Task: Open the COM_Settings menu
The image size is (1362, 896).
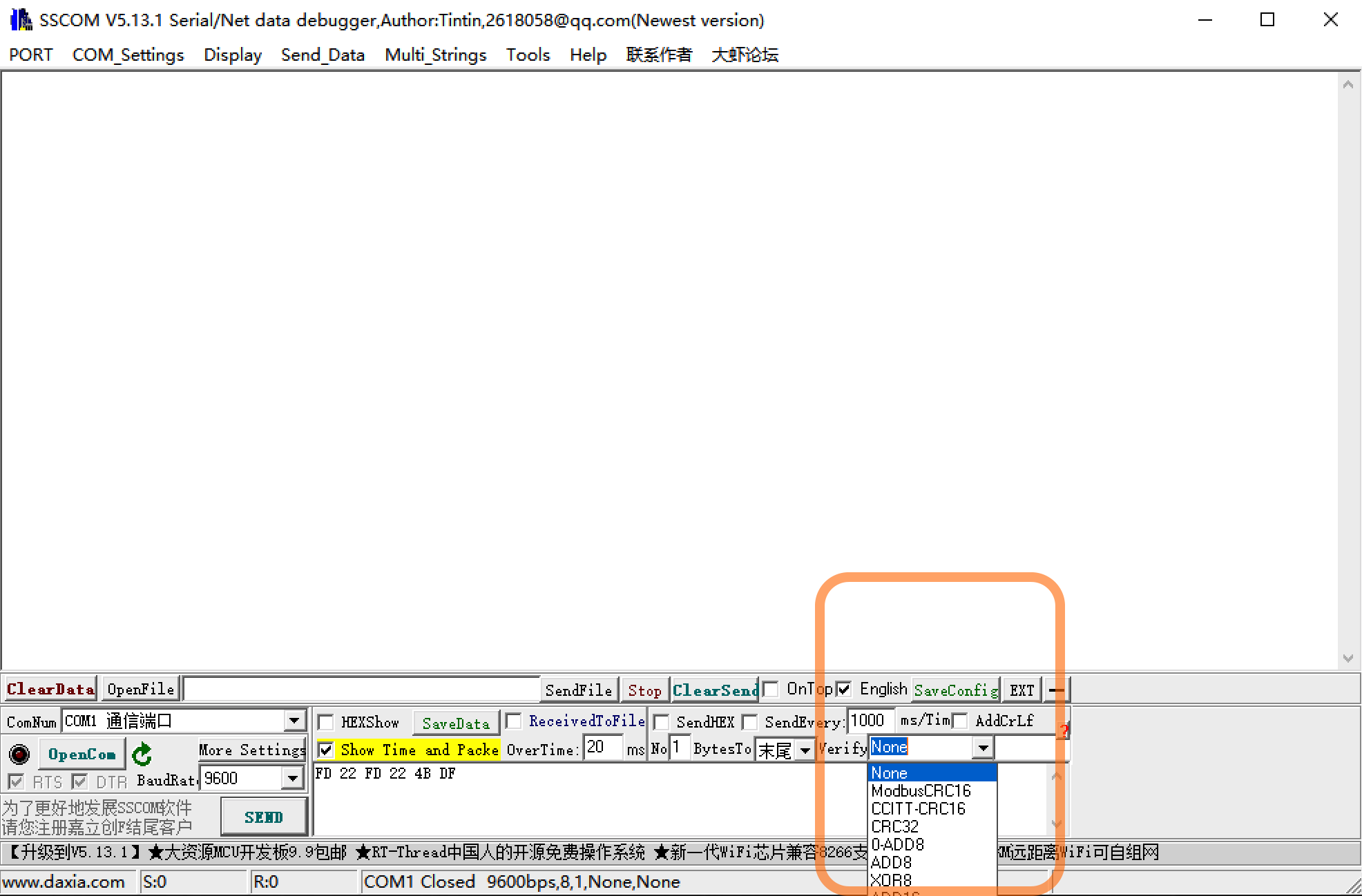Action: [128, 55]
